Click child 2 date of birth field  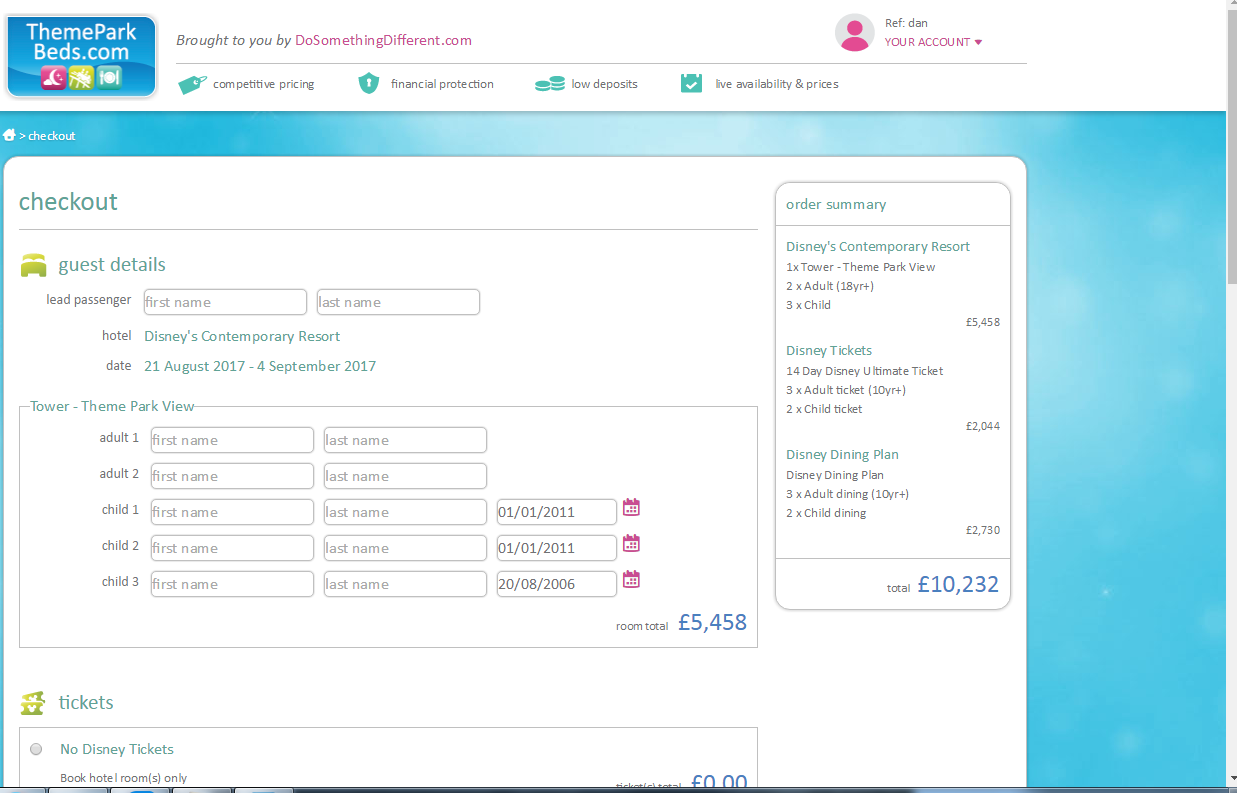tap(557, 548)
